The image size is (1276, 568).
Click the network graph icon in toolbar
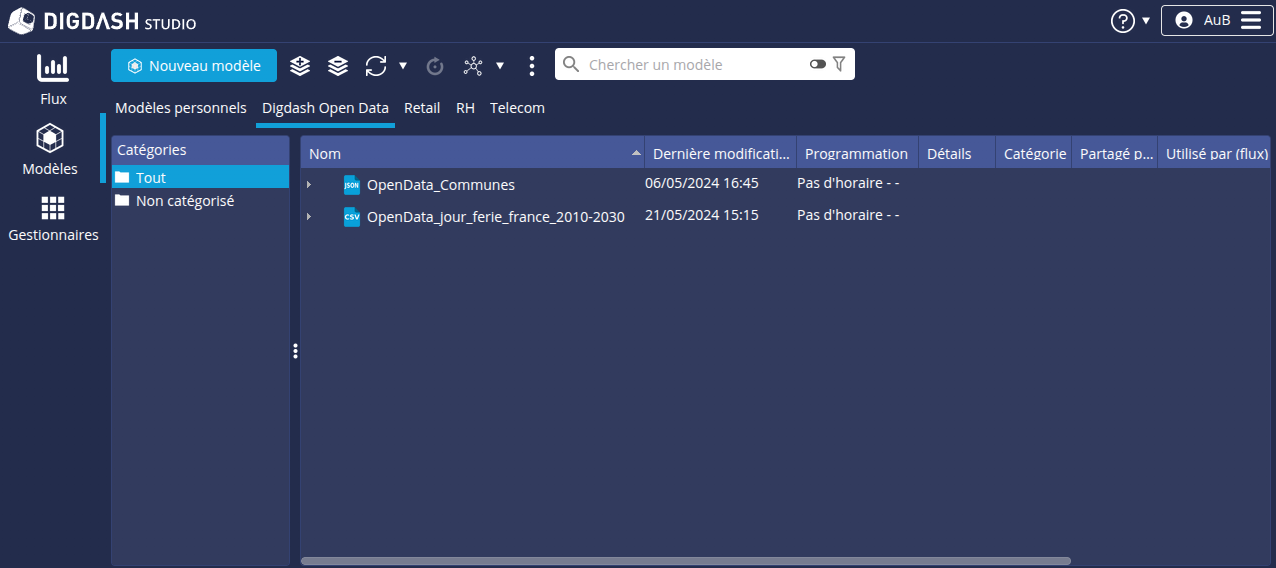473,66
